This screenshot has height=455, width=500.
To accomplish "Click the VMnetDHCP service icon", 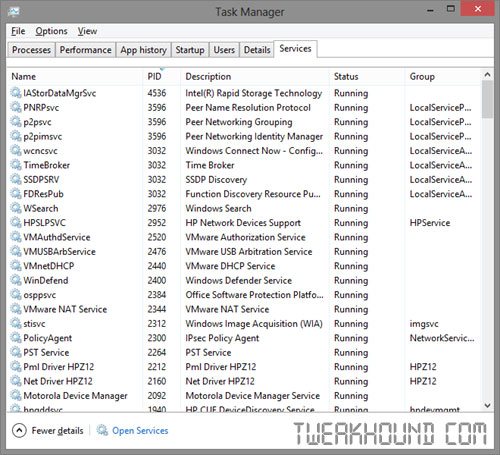I will pyautogui.click(x=16, y=265).
